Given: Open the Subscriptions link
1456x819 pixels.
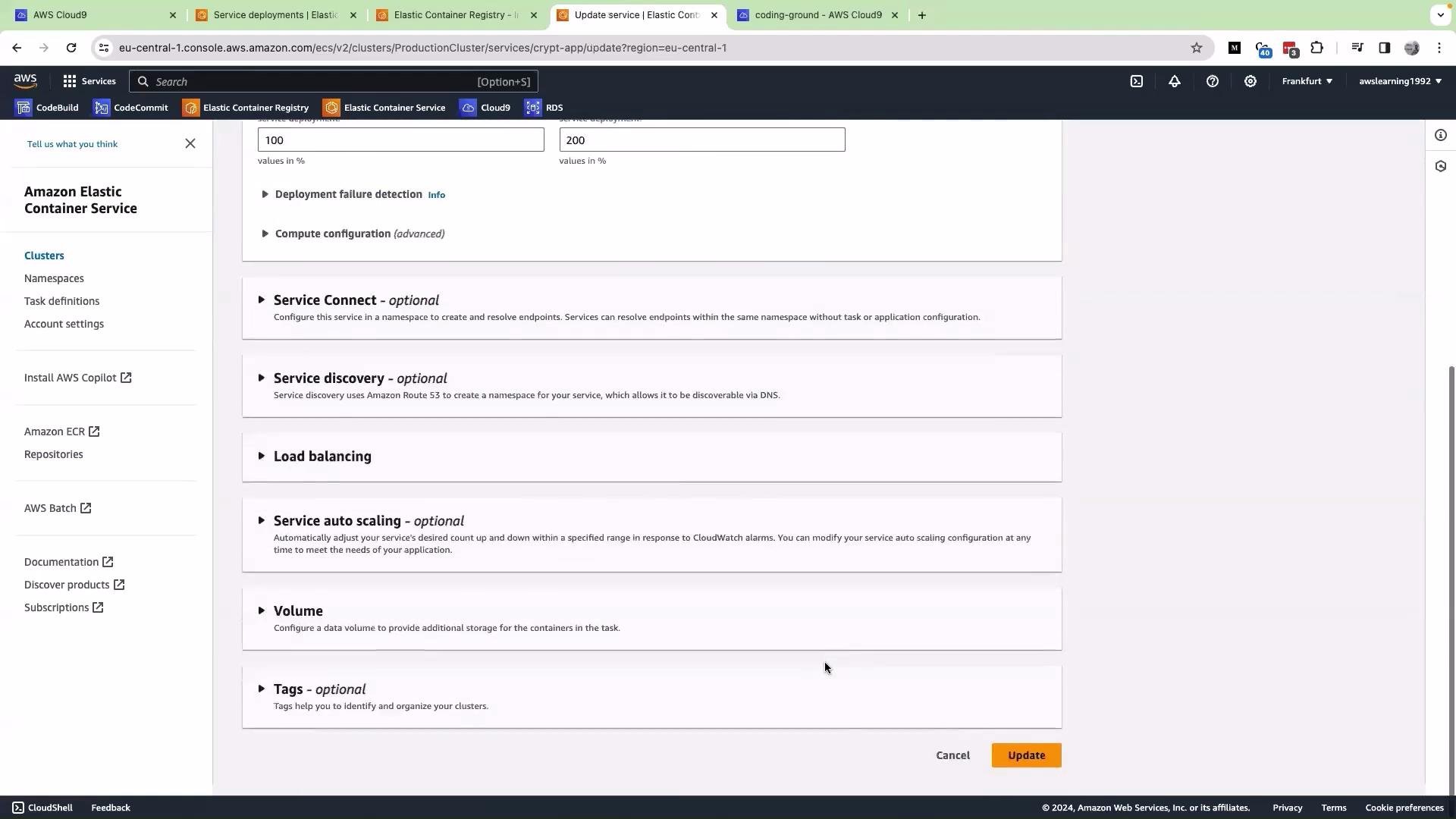Looking at the screenshot, I should 64,607.
